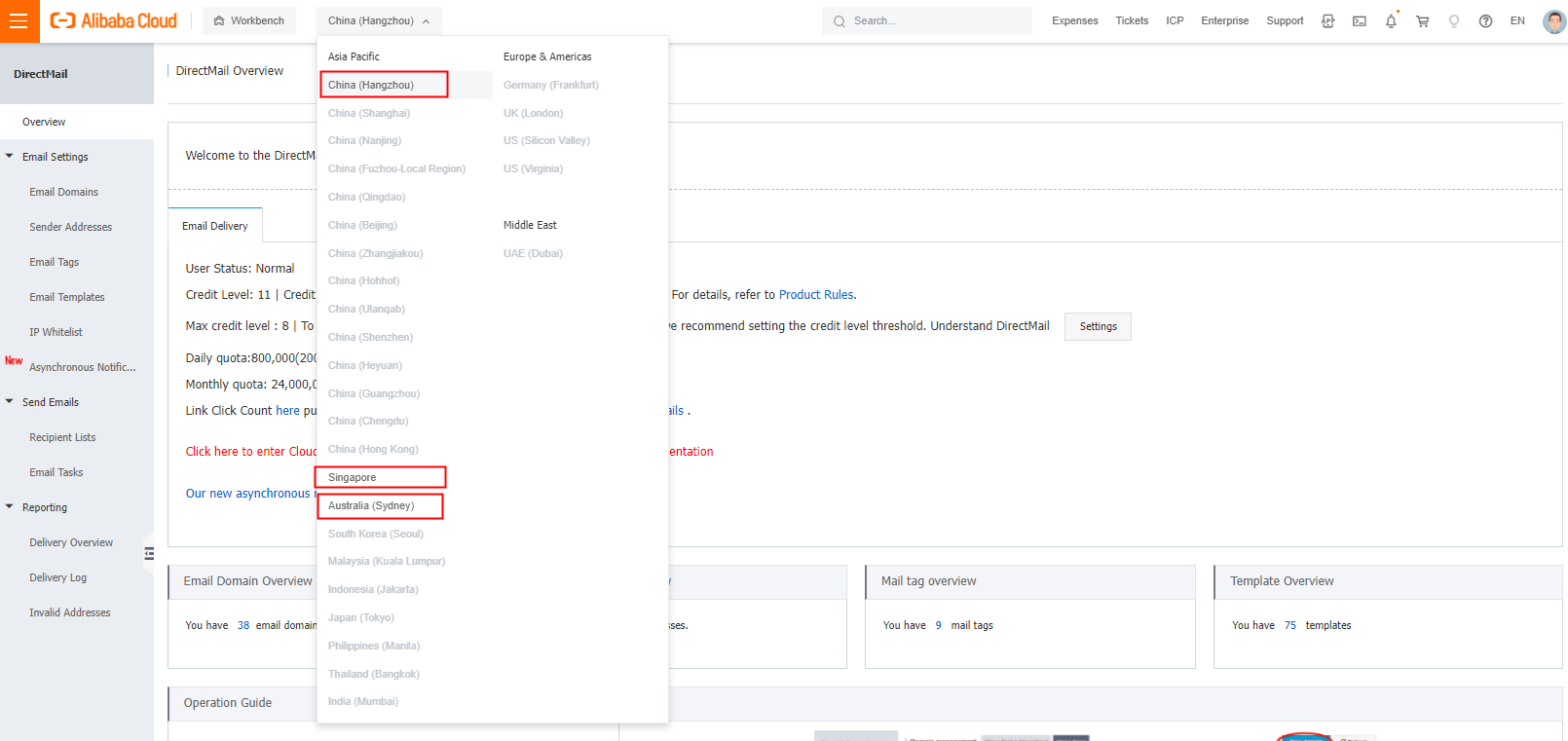The width and height of the screenshot is (1568, 741).
Task: Open Email Tags in the sidebar
Action: point(54,262)
